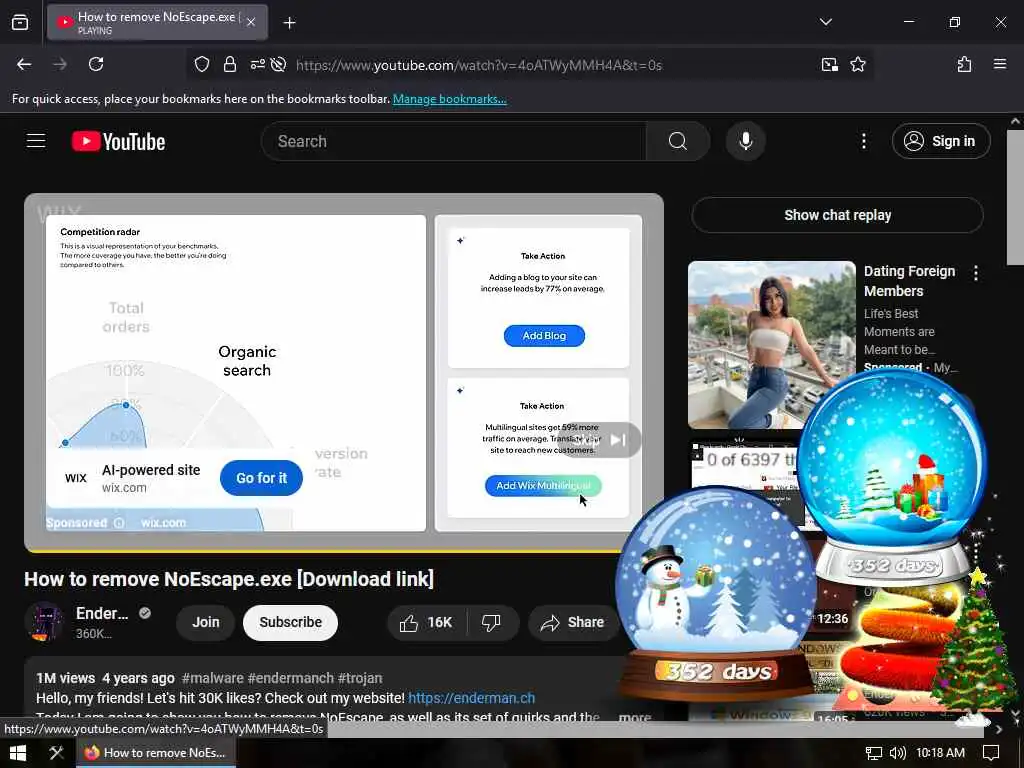Open Enderman channel avatar
Viewport: 1024px width, 768px height.
point(44,622)
